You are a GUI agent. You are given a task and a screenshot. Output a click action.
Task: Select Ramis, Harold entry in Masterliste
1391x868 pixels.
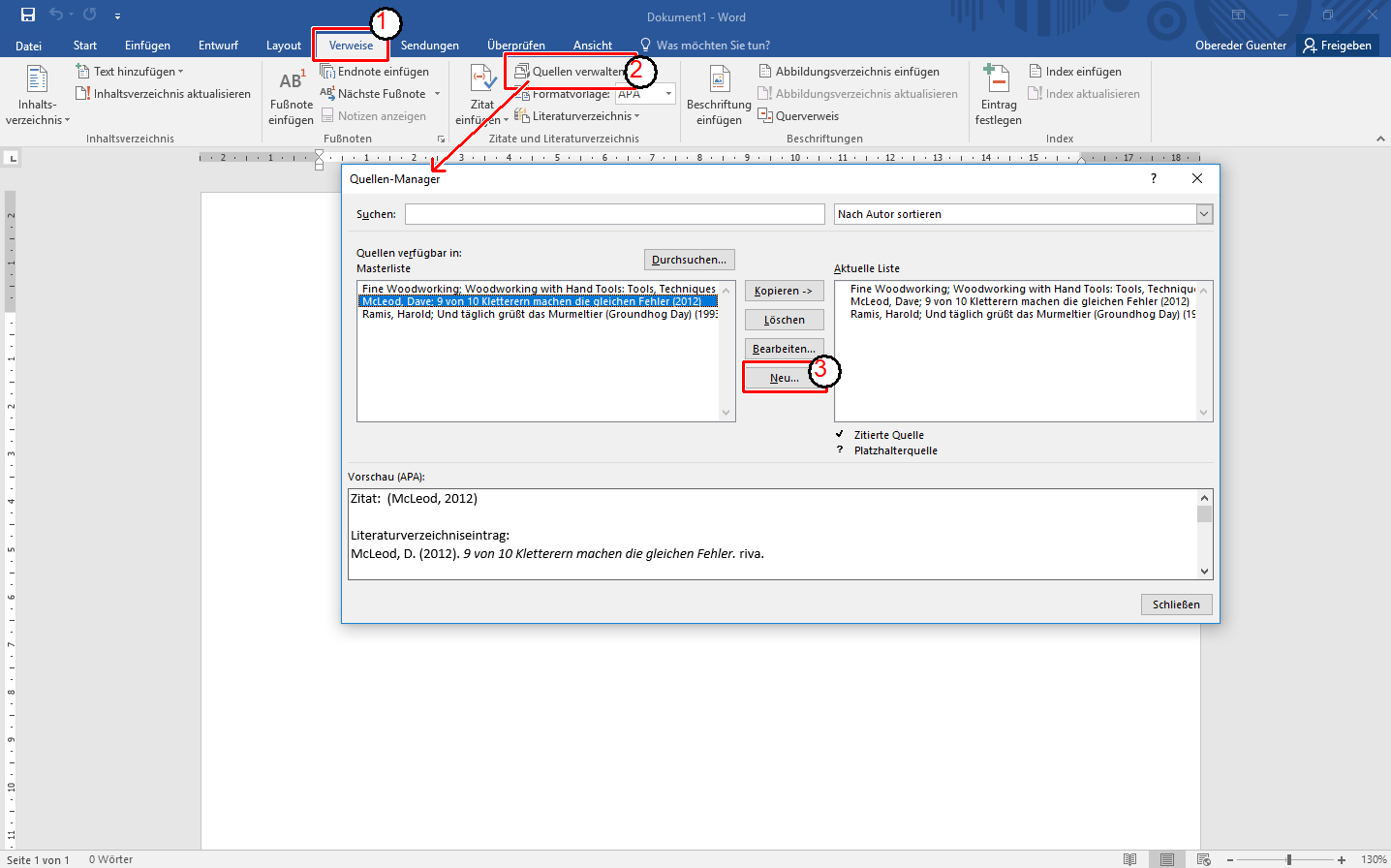(x=539, y=314)
